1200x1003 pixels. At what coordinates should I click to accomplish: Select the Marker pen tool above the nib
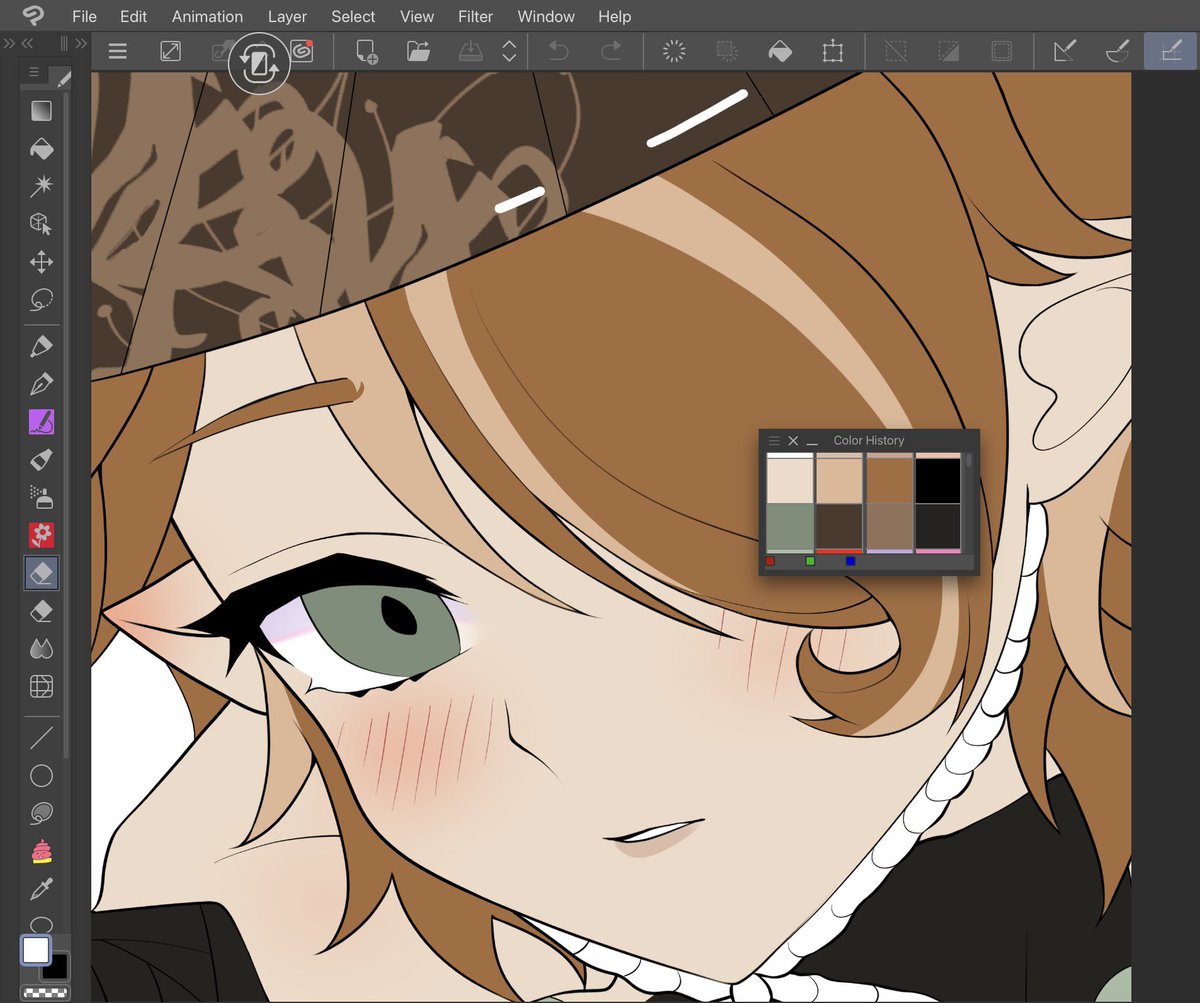(41, 346)
